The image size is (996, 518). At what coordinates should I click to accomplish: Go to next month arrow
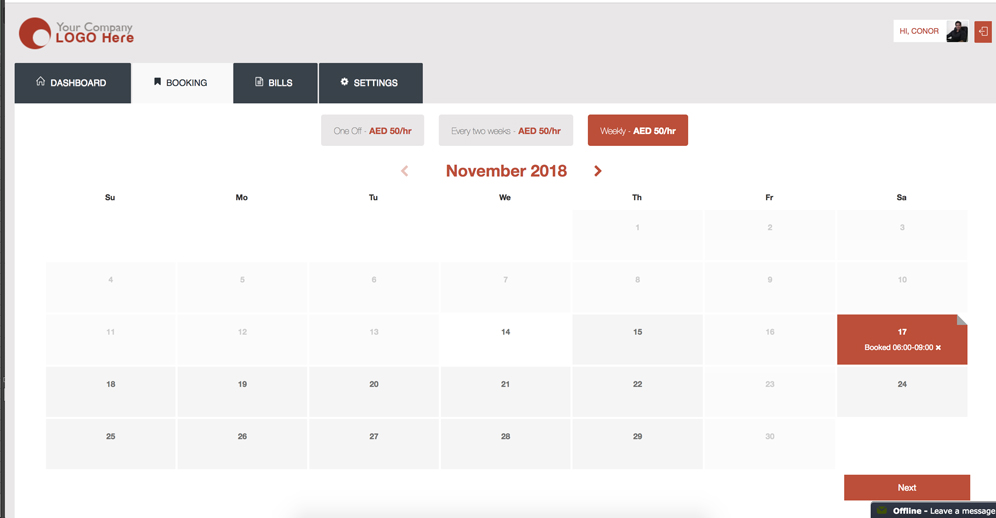pos(598,171)
